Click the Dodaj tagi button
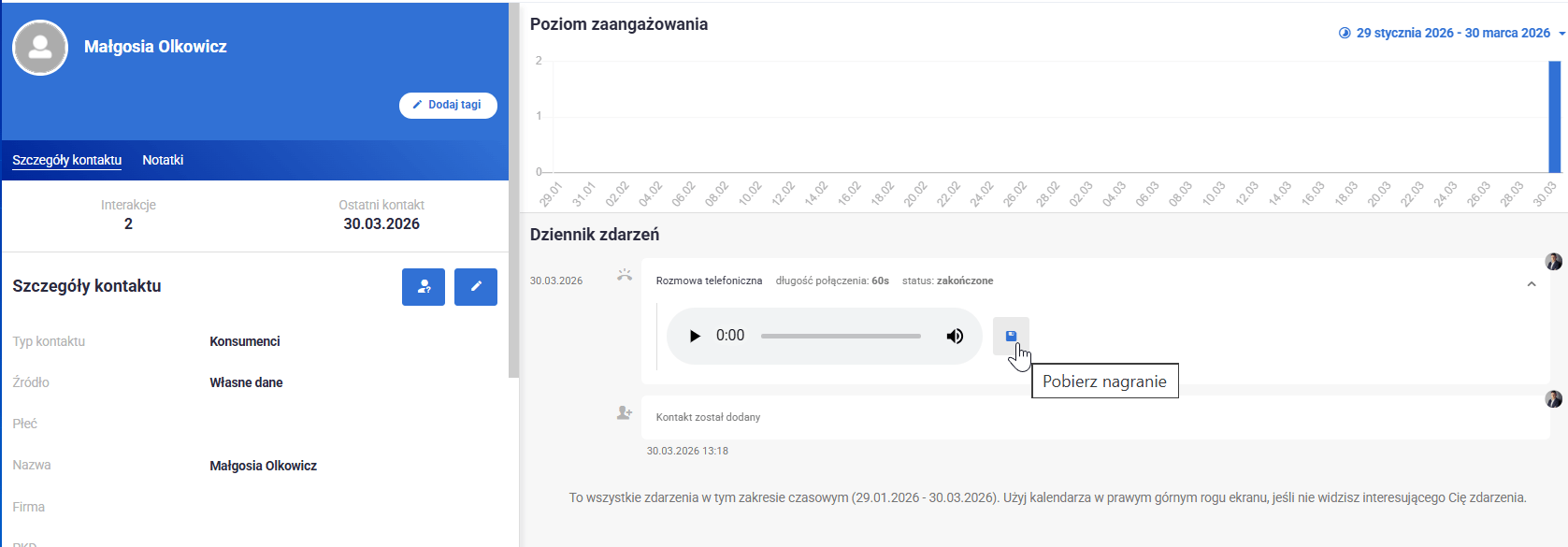 (448, 105)
